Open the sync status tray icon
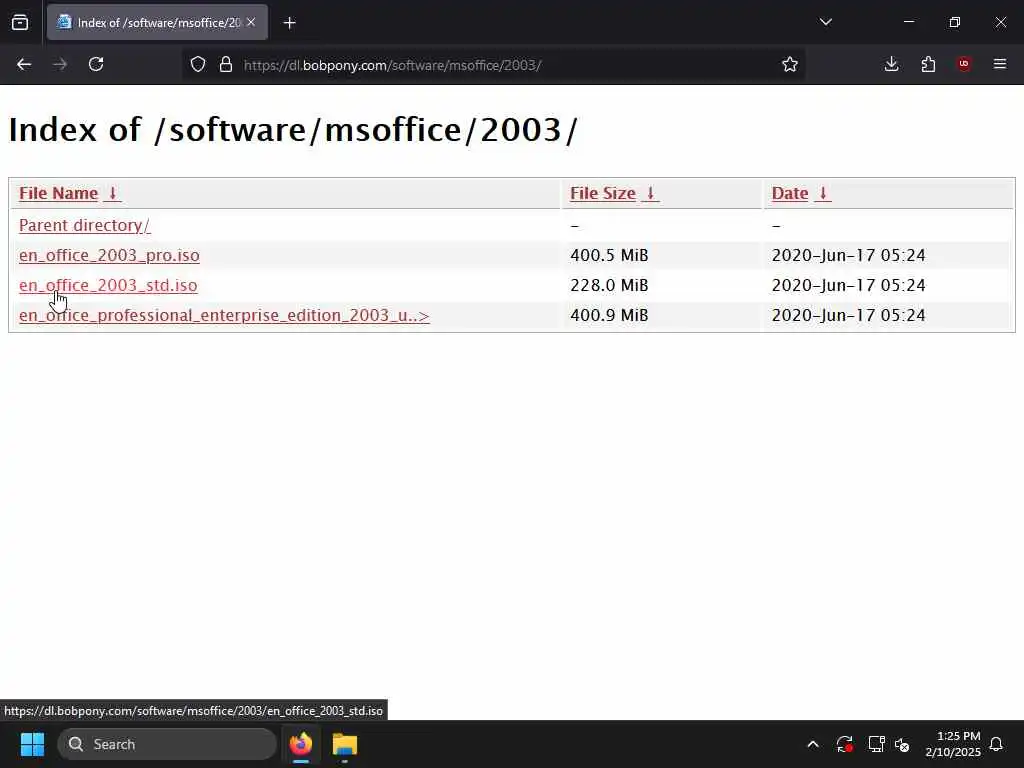 click(844, 744)
